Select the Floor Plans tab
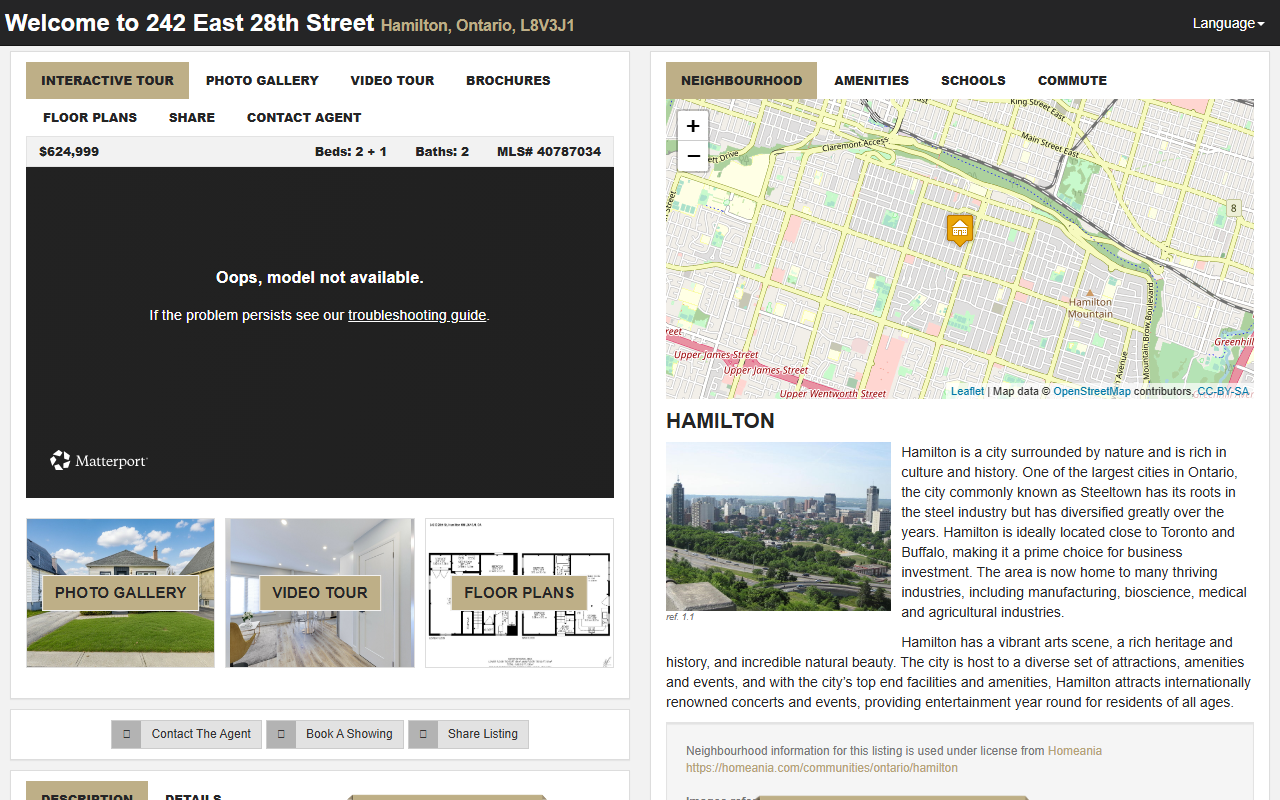1280x800 pixels. pos(90,117)
